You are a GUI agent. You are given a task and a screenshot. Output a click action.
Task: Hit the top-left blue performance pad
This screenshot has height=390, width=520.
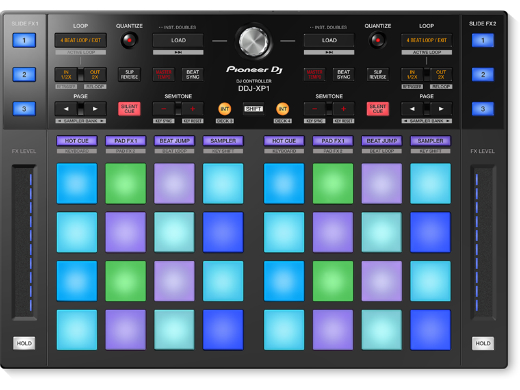tap(77, 183)
